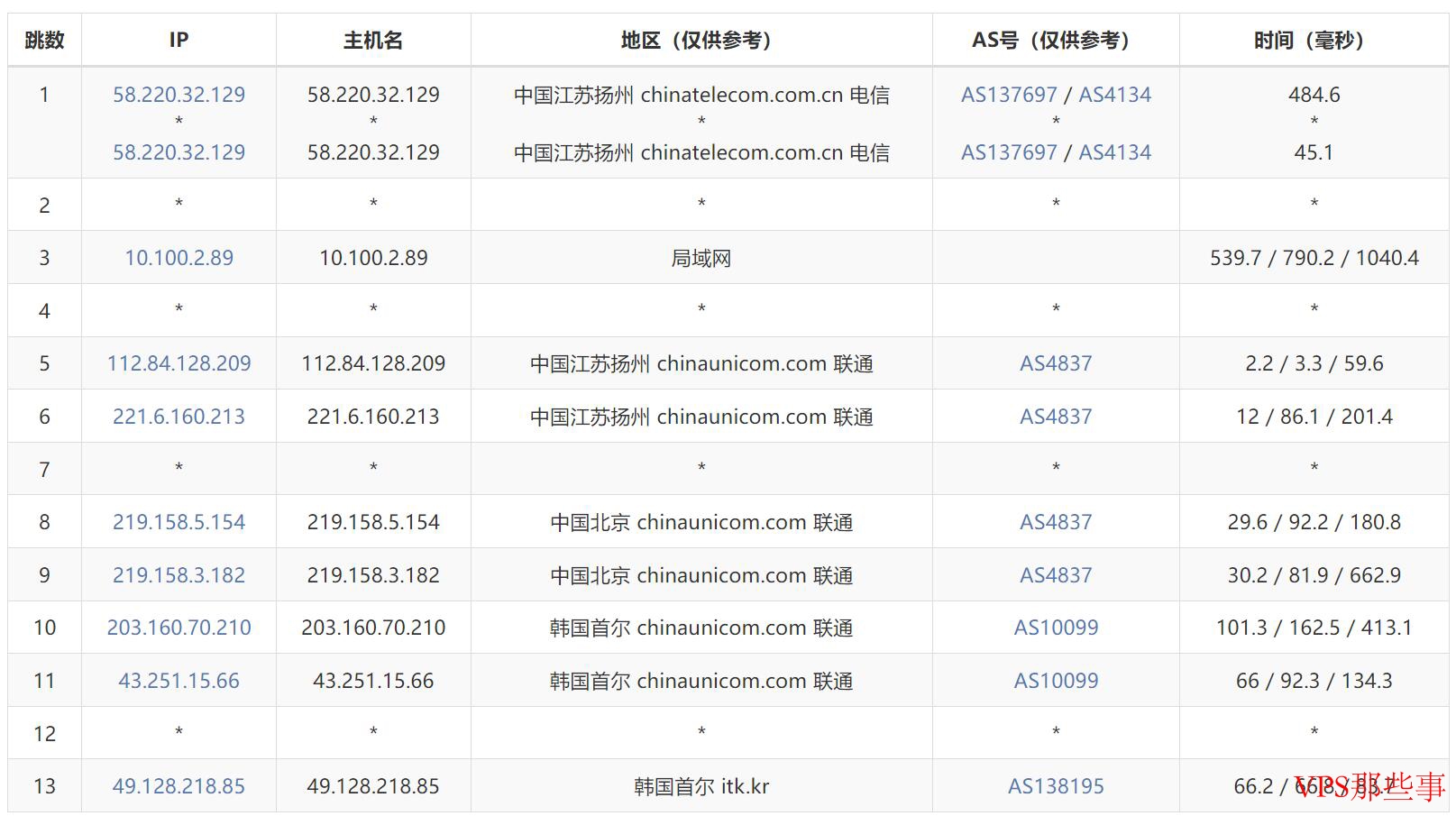This screenshot has width=1456, height=816.
Task: Click hostname 221.6.160.213 in 主机名 column
Action: point(373,417)
